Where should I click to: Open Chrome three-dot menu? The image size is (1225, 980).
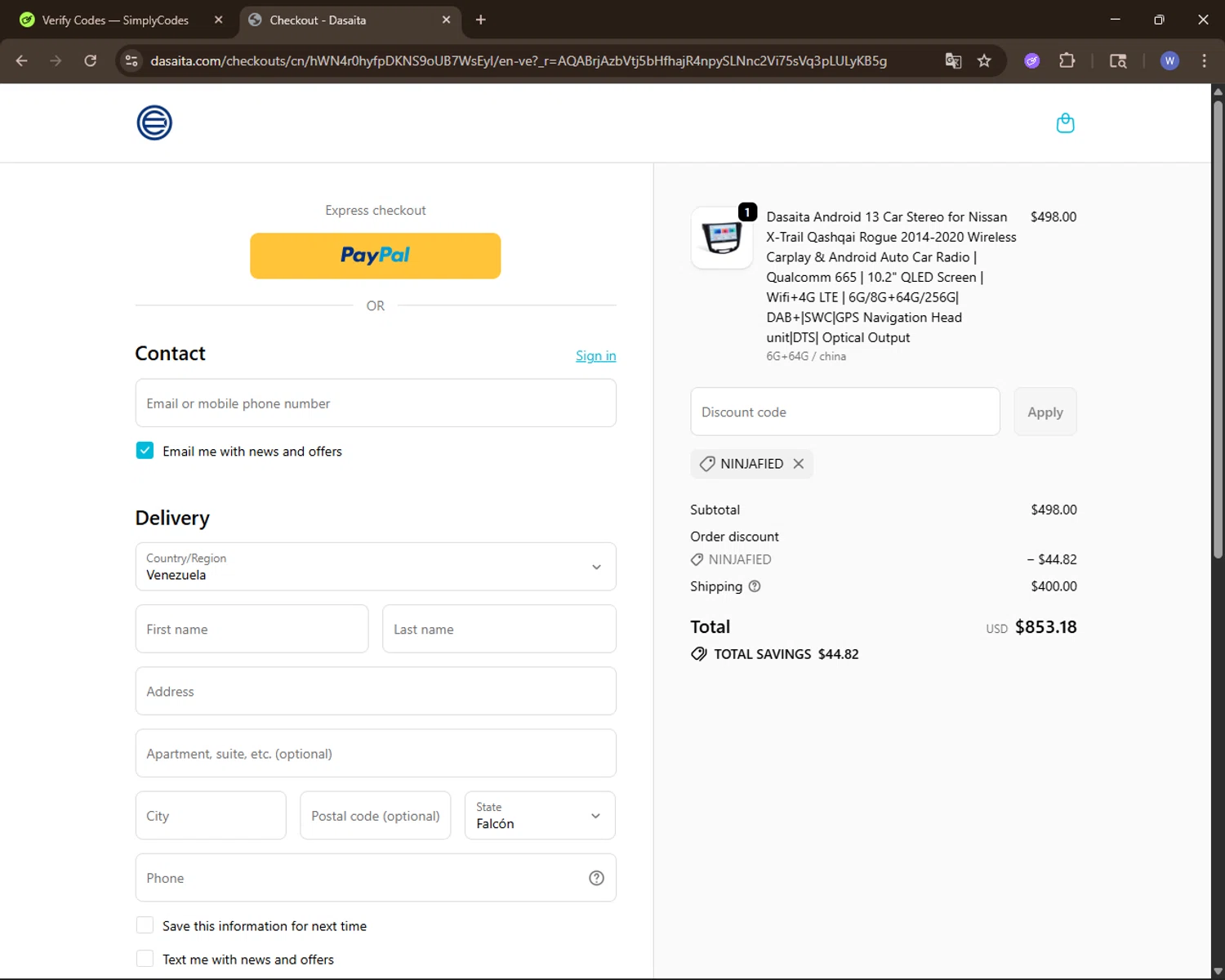pos(1204,60)
